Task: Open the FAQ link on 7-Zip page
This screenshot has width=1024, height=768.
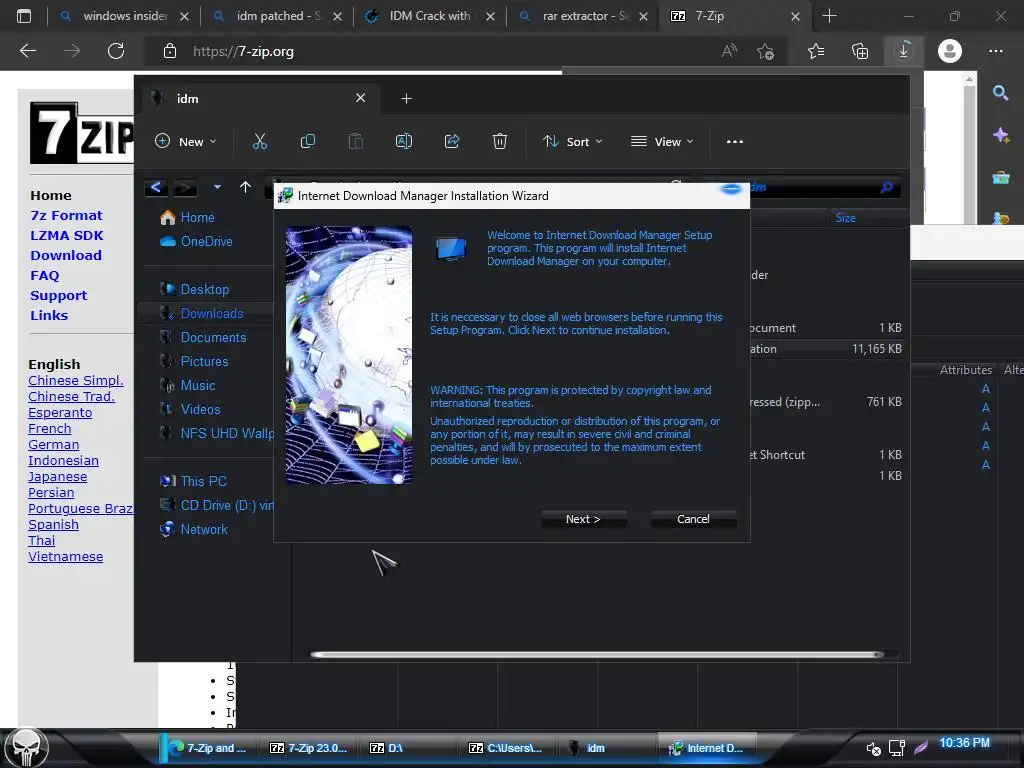Action: pyautogui.click(x=44, y=276)
